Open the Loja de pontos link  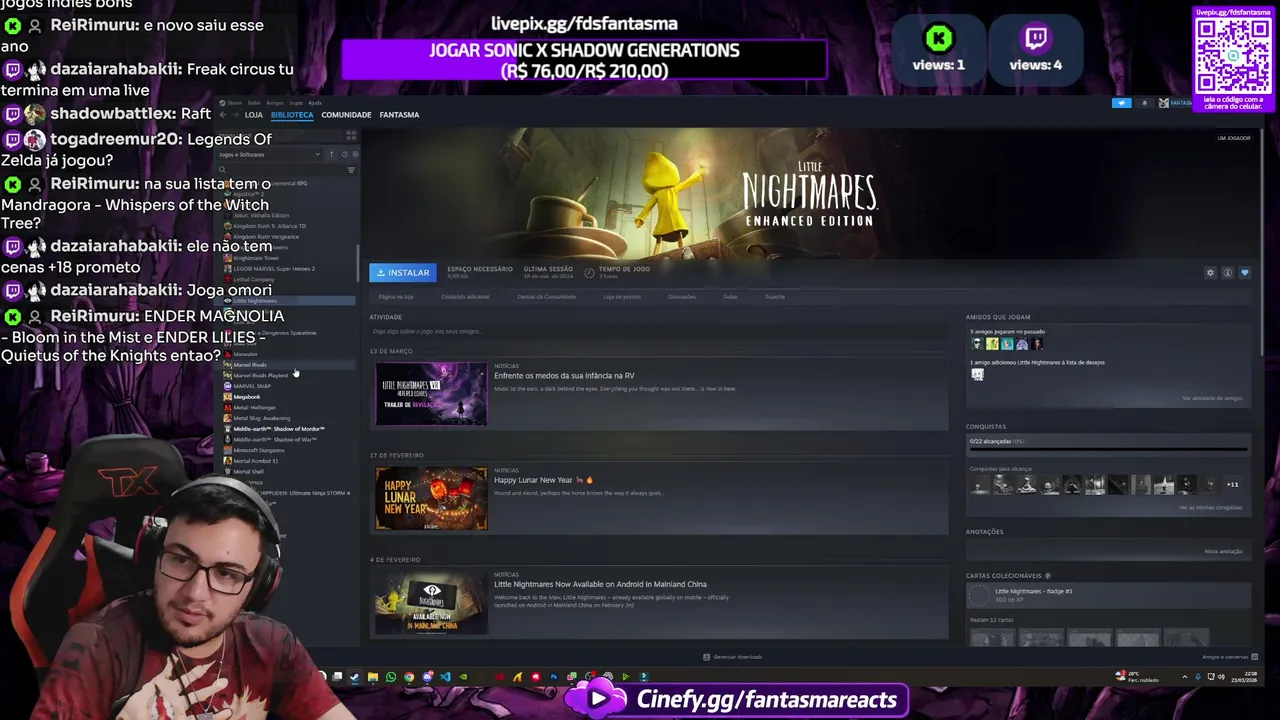pos(622,297)
